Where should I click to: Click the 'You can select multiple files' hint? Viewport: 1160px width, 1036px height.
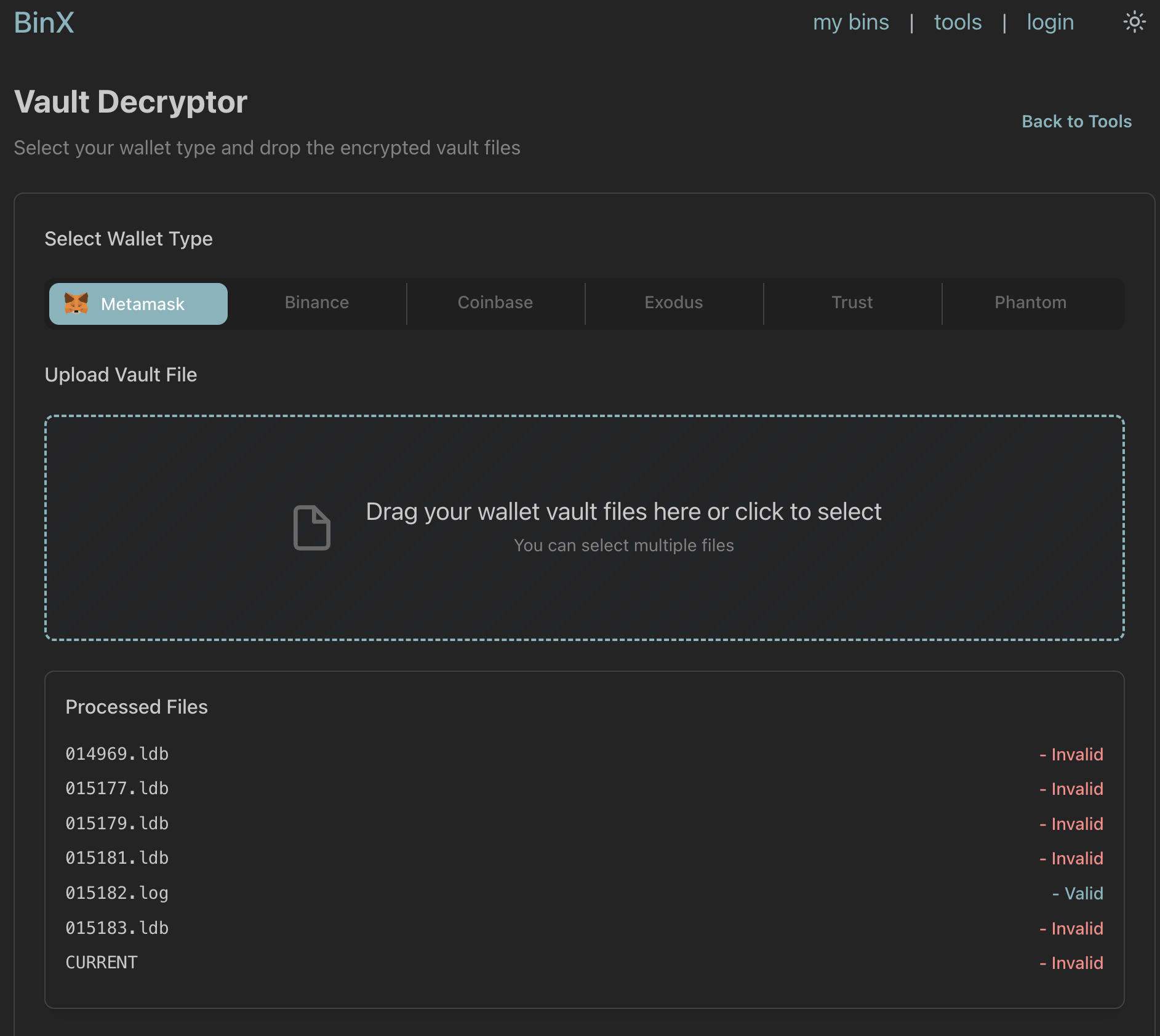[x=623, y=546]
